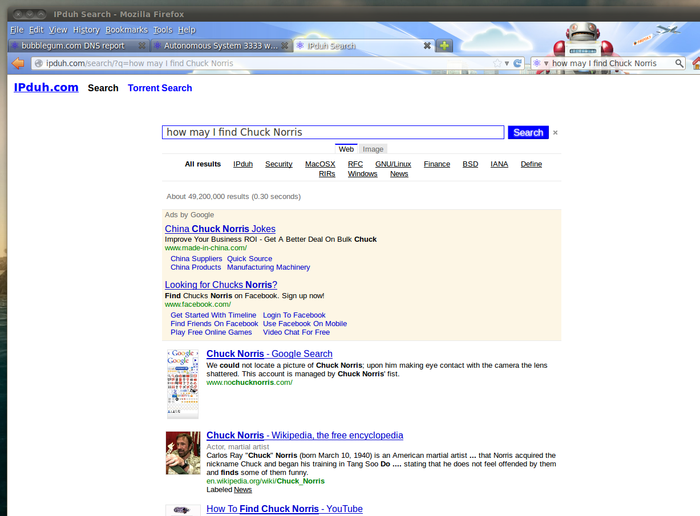Click the YouTube result thumbnail

tap(183, 510)
